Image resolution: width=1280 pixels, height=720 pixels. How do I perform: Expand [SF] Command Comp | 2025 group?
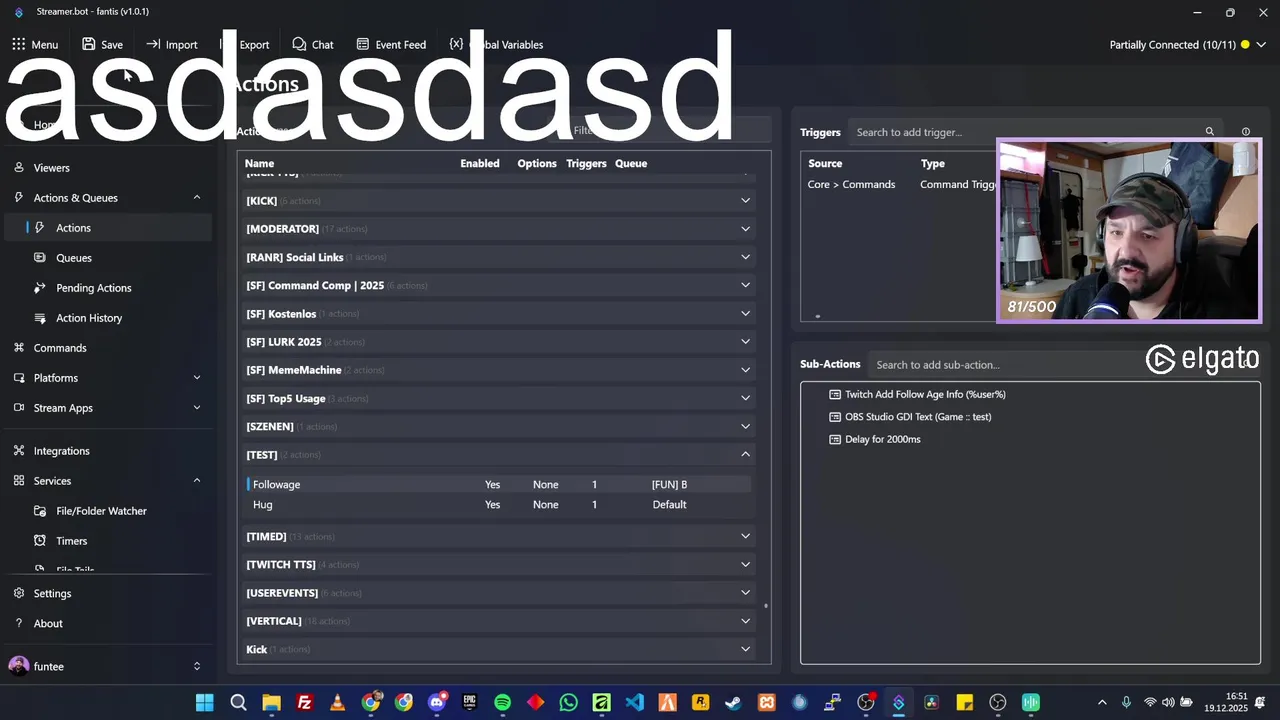pos(745,285)
